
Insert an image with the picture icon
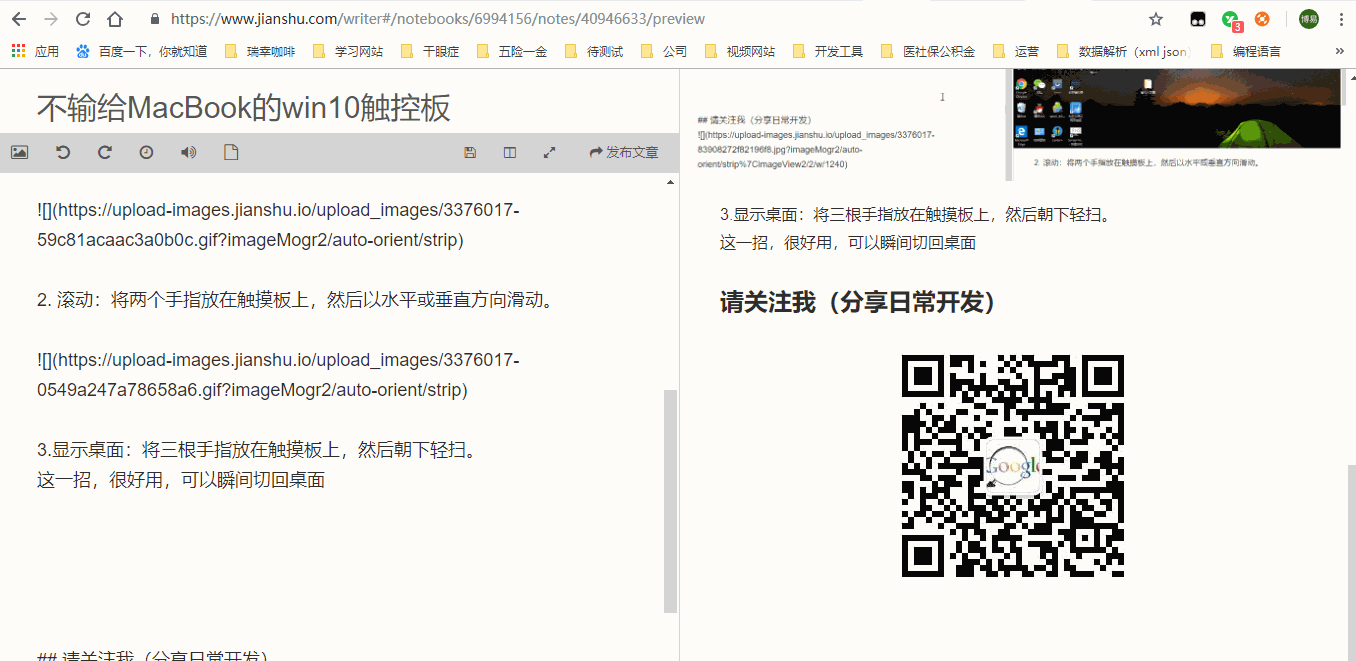(x=19, y=152)
